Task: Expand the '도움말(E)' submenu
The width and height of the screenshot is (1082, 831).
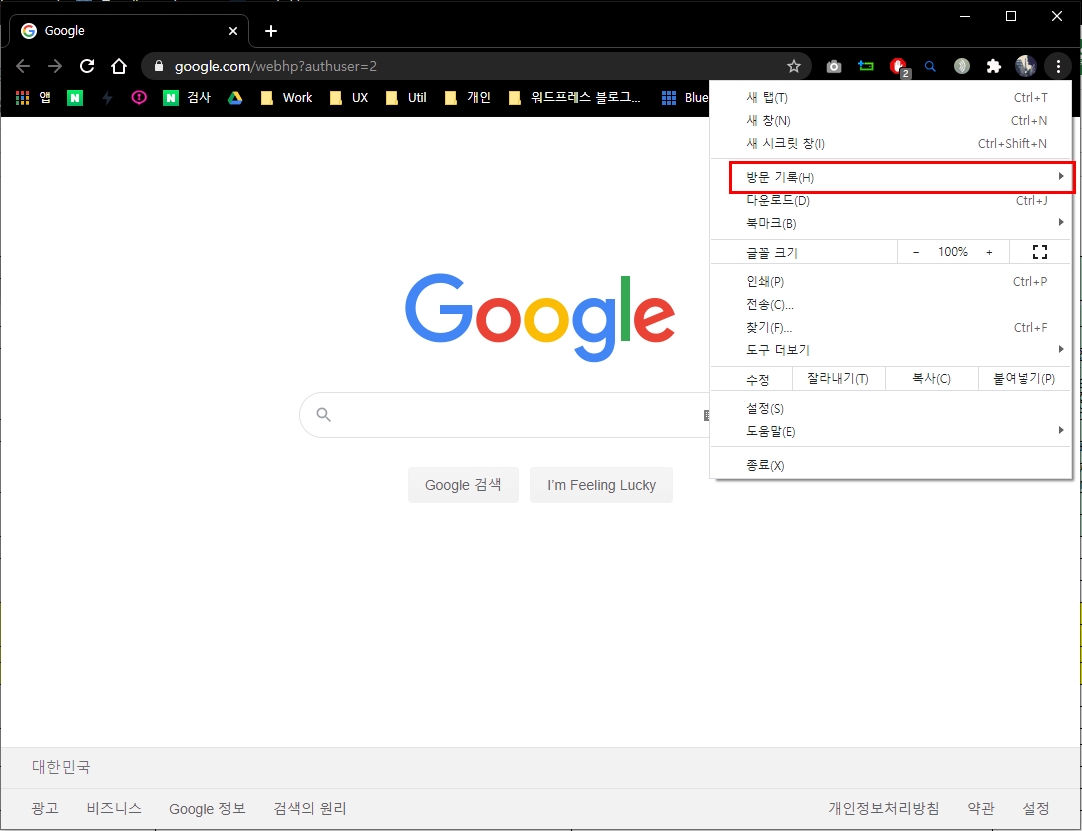Action: pyautogui.click(x=891, y=431)
